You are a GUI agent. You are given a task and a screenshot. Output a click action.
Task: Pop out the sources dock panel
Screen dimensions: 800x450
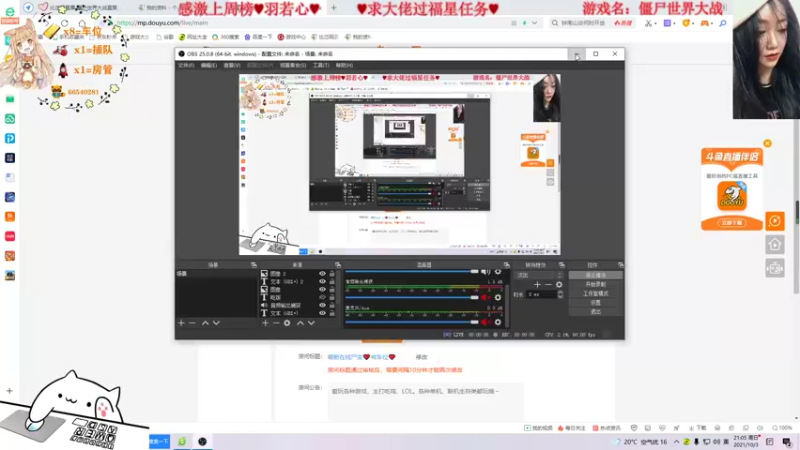click(338, 265)
